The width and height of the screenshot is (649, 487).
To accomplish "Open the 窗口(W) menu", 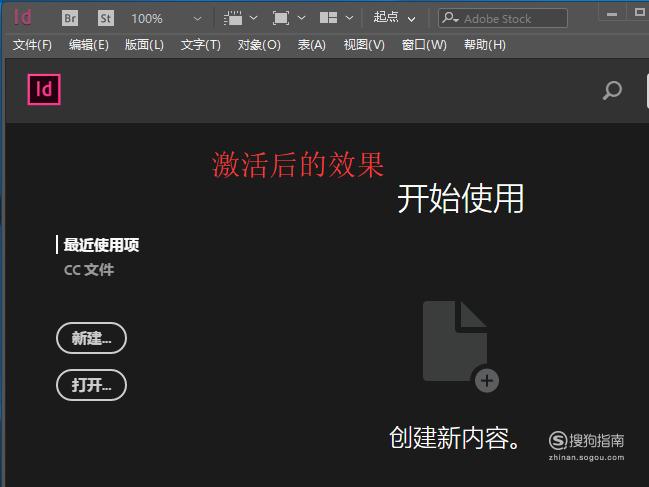I will 424,45.
